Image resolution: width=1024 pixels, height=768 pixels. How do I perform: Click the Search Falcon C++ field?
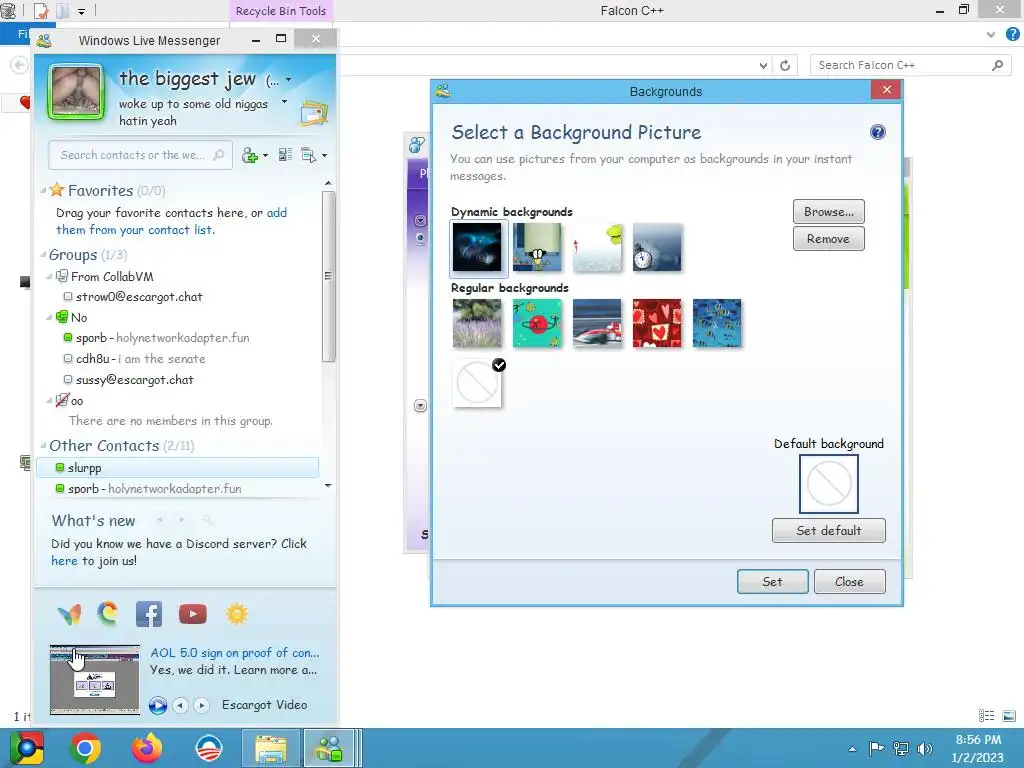click(910, 65)
